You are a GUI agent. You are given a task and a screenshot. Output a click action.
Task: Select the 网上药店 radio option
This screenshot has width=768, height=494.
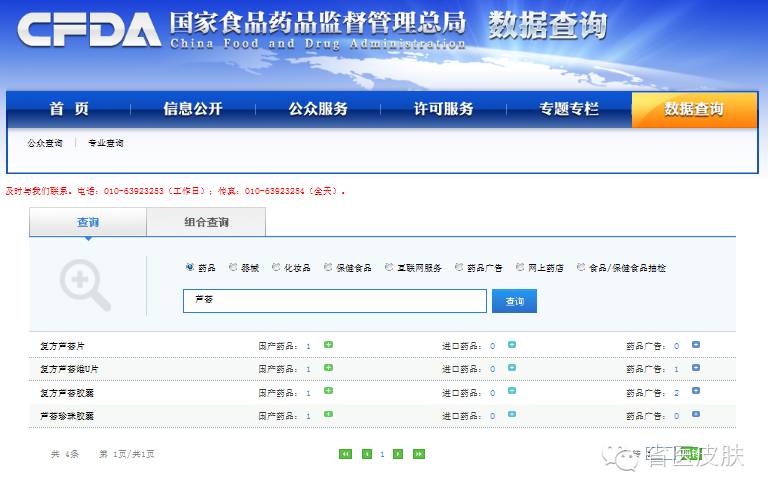520,267
